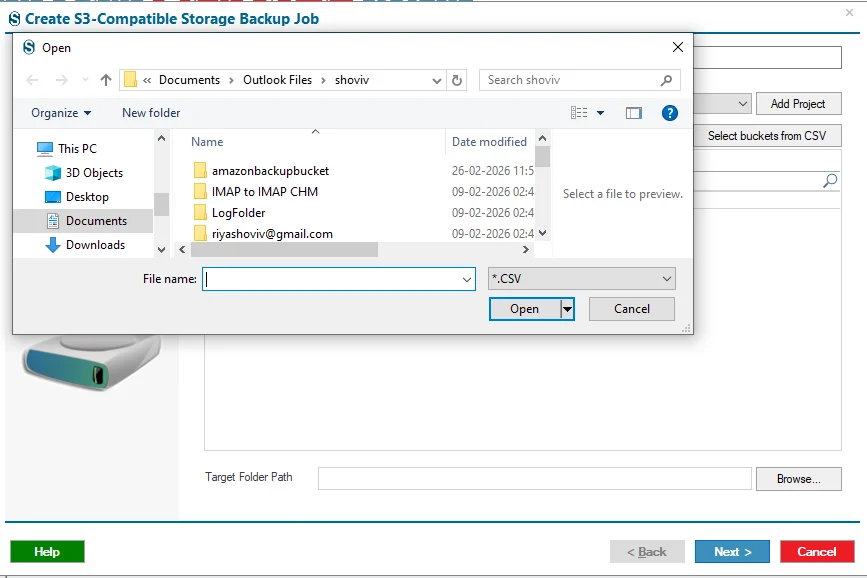Sort by Name column header
Screen dimensions: 867x578
click(x=207, y=142)
